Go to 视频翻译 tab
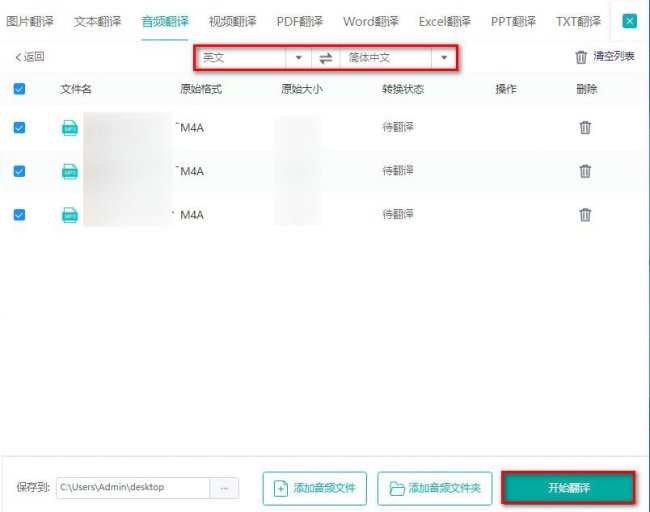This screenshot has width=650, height=512. 233,21
